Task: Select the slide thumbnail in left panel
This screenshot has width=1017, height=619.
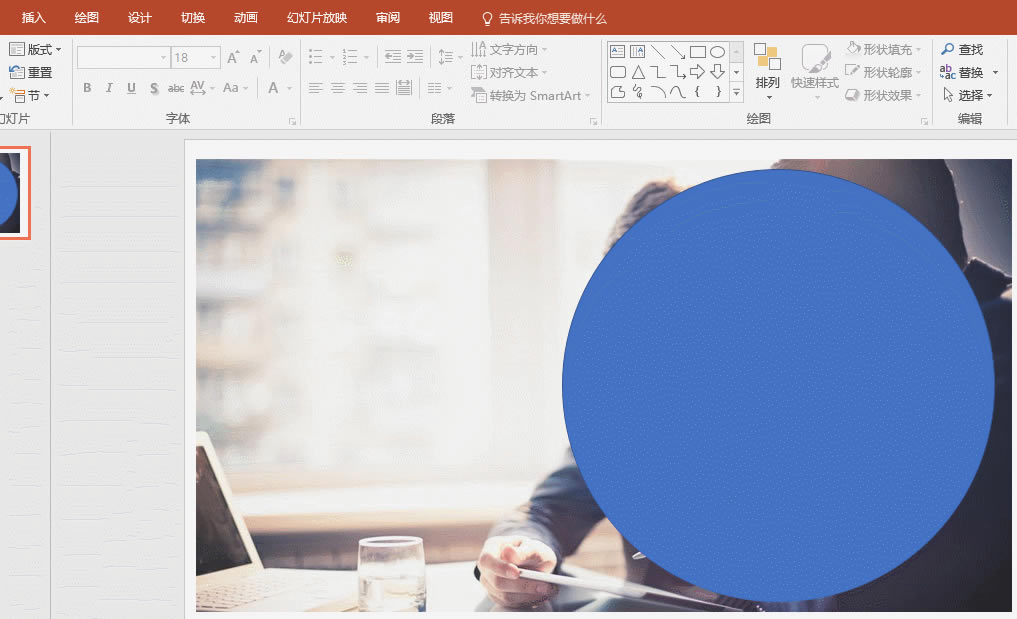Action: (12, 193)
